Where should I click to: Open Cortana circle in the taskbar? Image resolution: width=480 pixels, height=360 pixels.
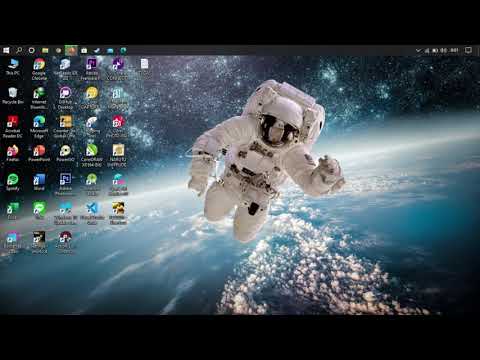pos(32,50)
